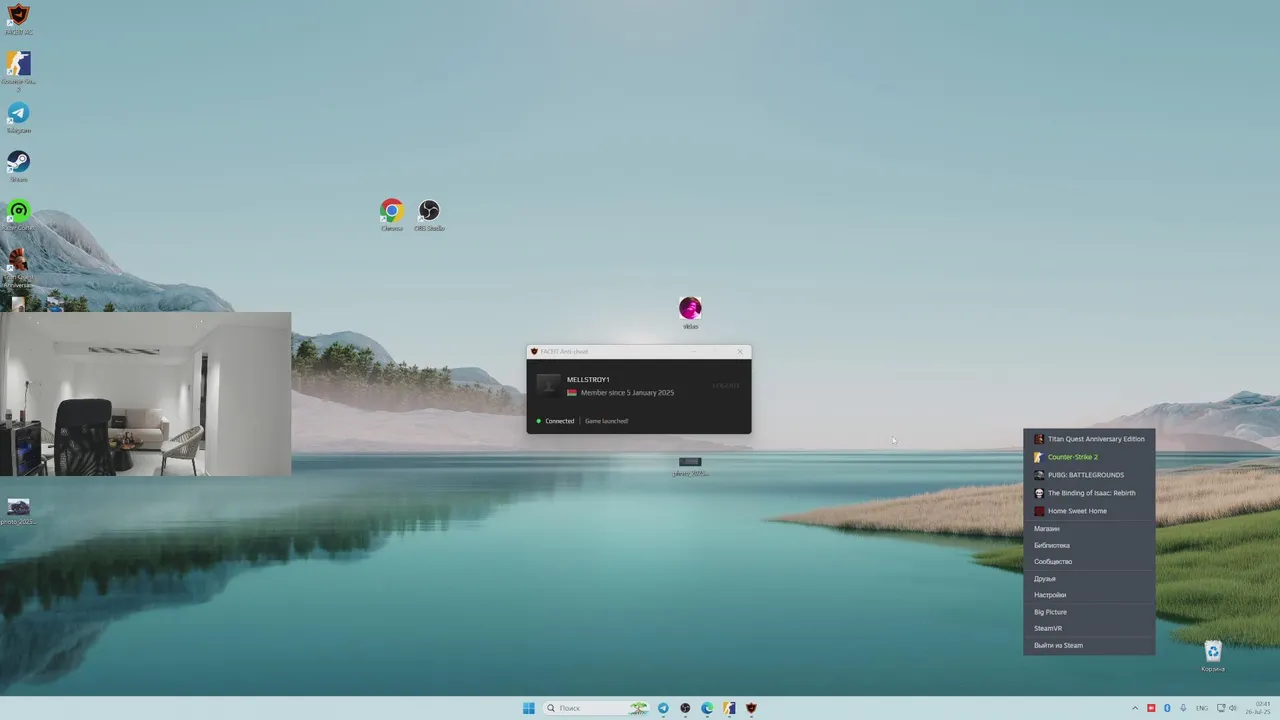Select Counter-Strike 2 in Steam tray menu
Viewport: 1280px width, 720px height.
1089,457
